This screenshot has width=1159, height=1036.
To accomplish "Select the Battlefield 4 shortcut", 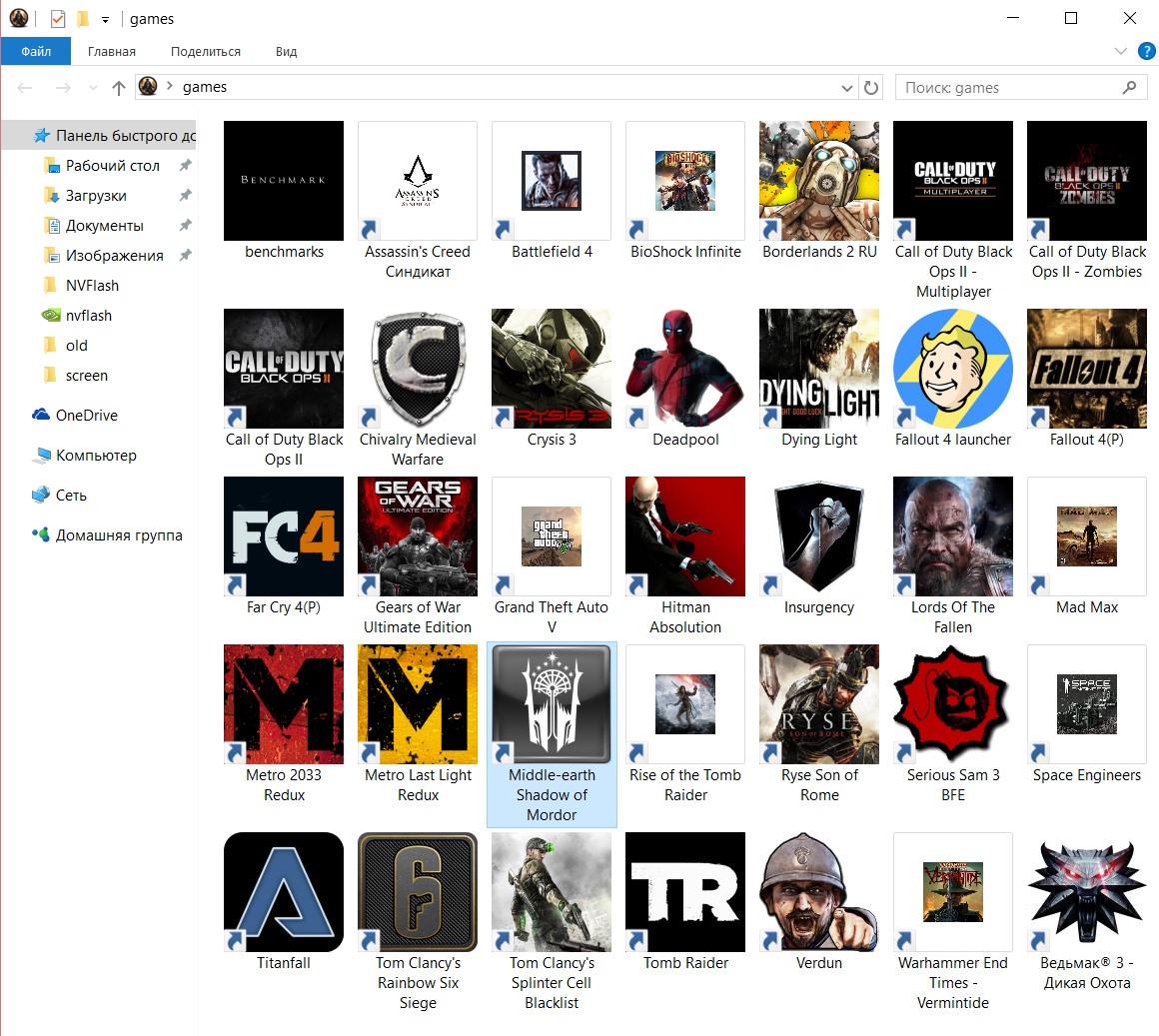I will [552, 181].
